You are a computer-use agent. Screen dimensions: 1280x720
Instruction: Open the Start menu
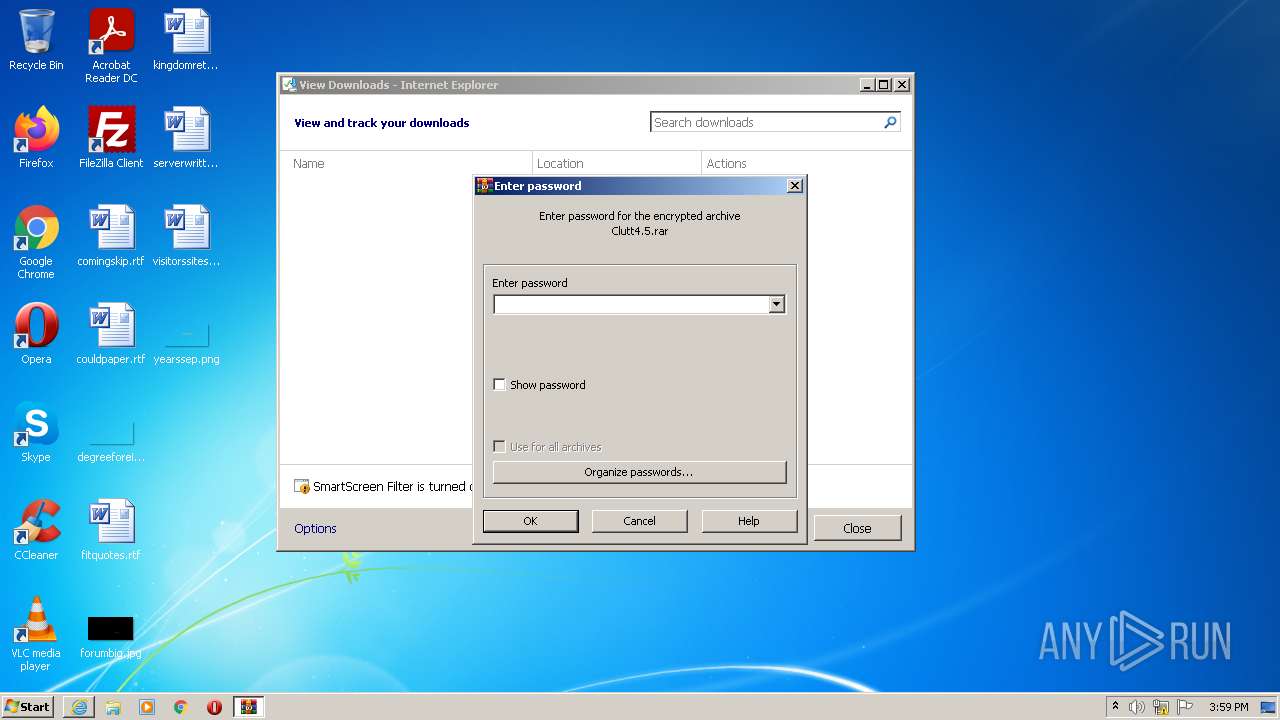pyautogui.click(x=27, y=707)
